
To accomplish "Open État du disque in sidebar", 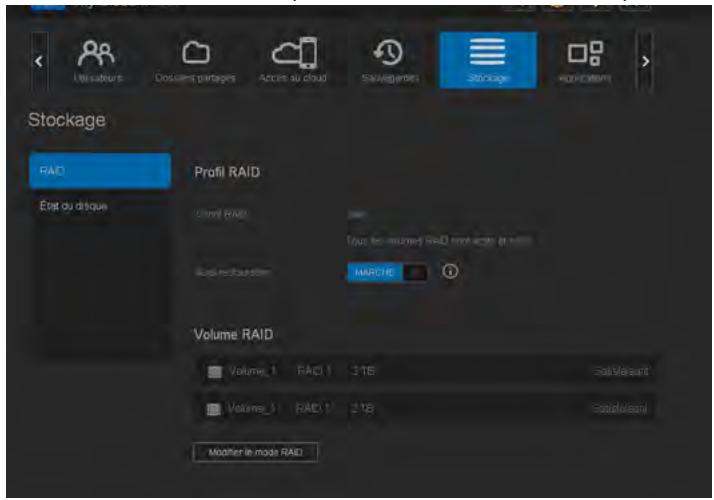I will point(73,206).
